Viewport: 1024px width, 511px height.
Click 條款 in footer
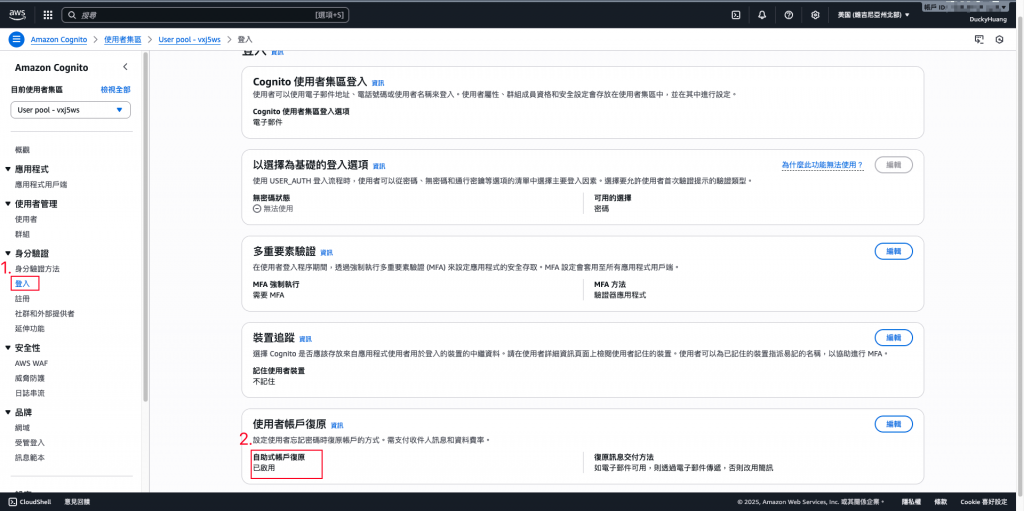point(940,502)
